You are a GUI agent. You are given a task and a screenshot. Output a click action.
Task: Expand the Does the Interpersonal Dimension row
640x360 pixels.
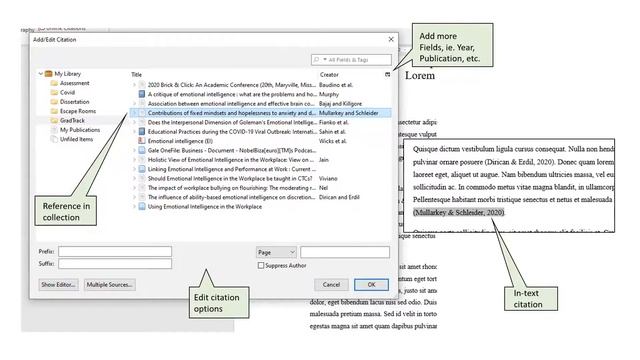[134, 122]
